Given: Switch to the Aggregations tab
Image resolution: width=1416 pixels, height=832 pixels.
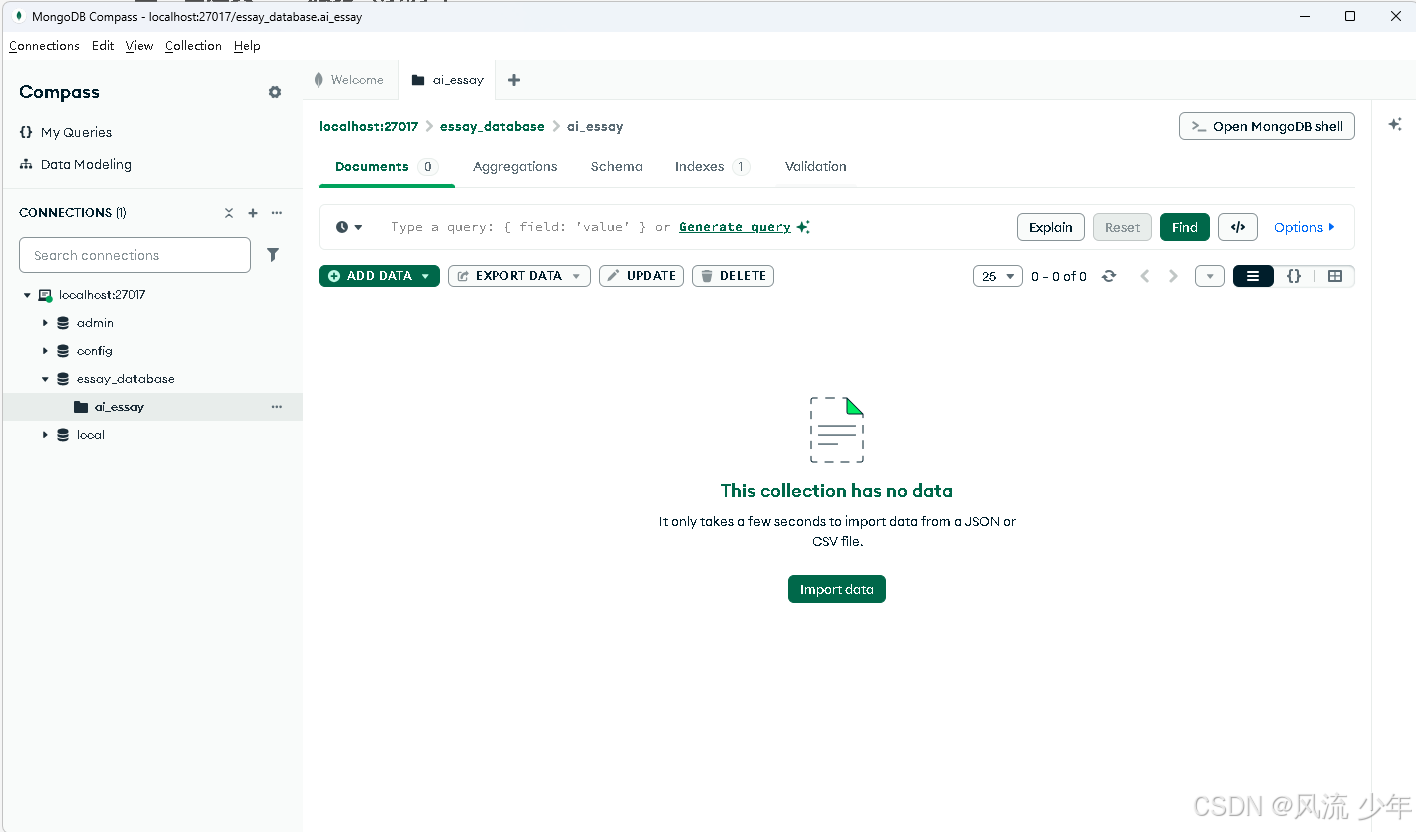Looking at the screenshot, I should pos(515,167).
